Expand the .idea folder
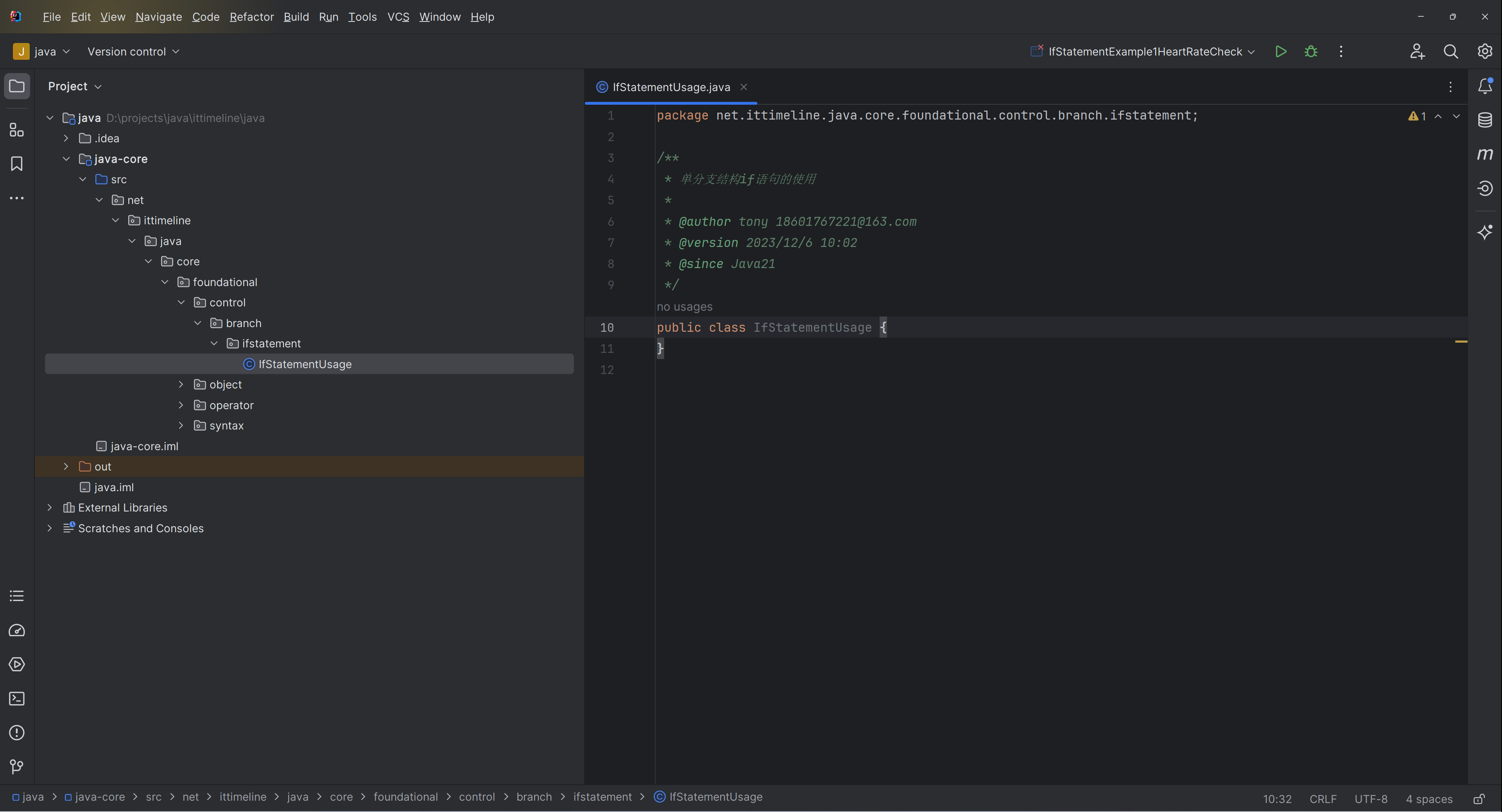This screenshot has width=1502, height=812. (66, 138)
